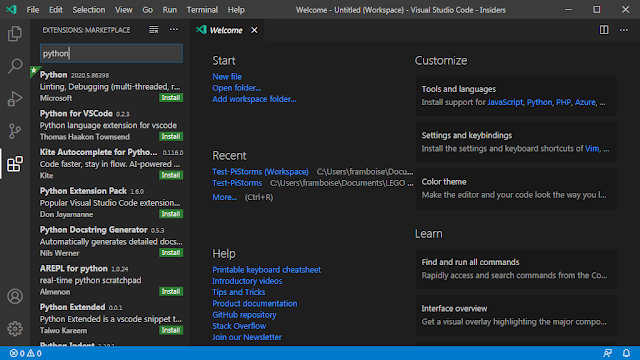Open notifications bell in status bar
The width and height of the screenshot is (640, 360).
pyautogui.click(x=626, y=353)
